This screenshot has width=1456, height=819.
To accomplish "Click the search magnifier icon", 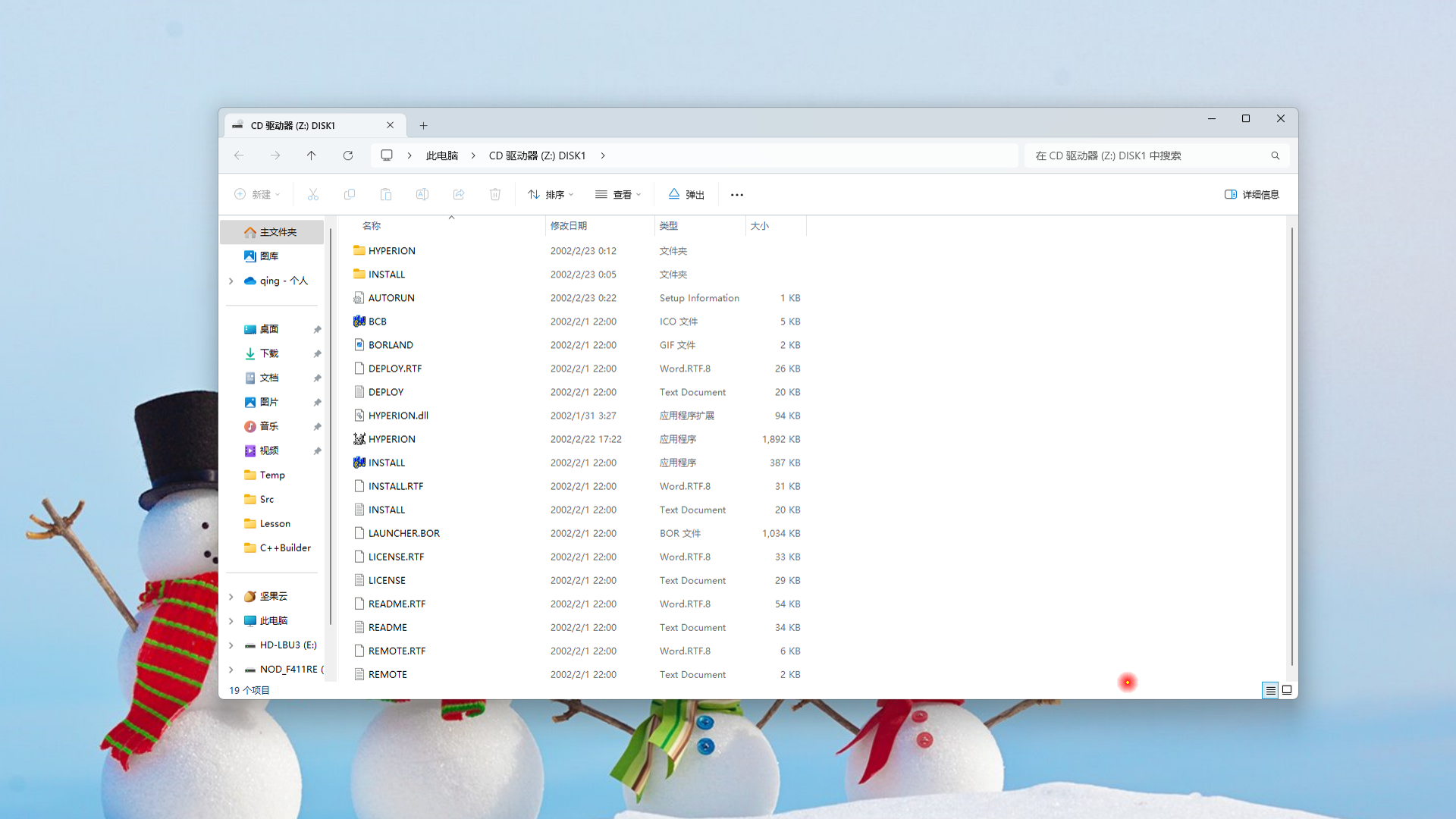I will [x=1276, y=155].
